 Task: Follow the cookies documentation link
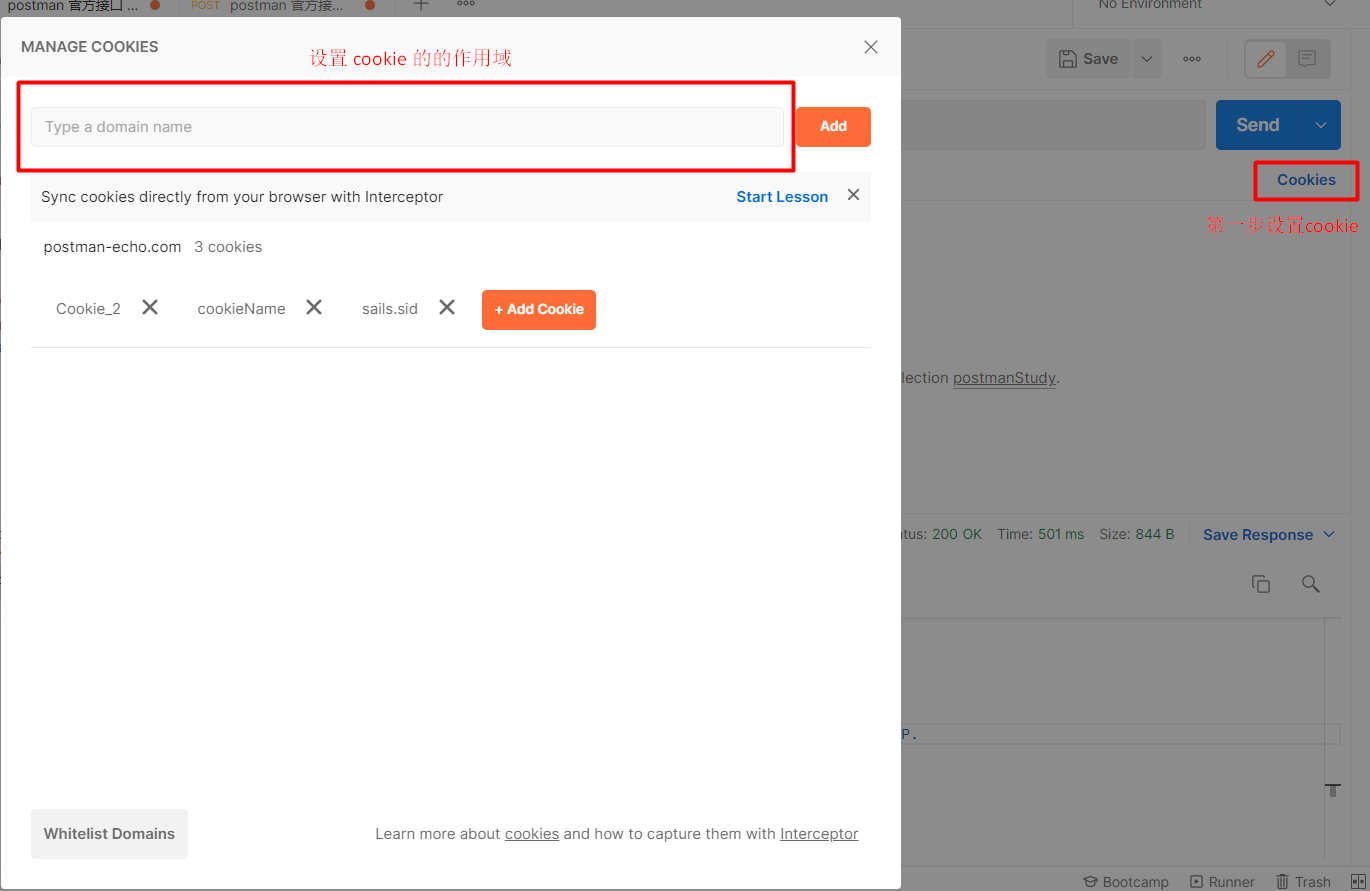(532, 834)
